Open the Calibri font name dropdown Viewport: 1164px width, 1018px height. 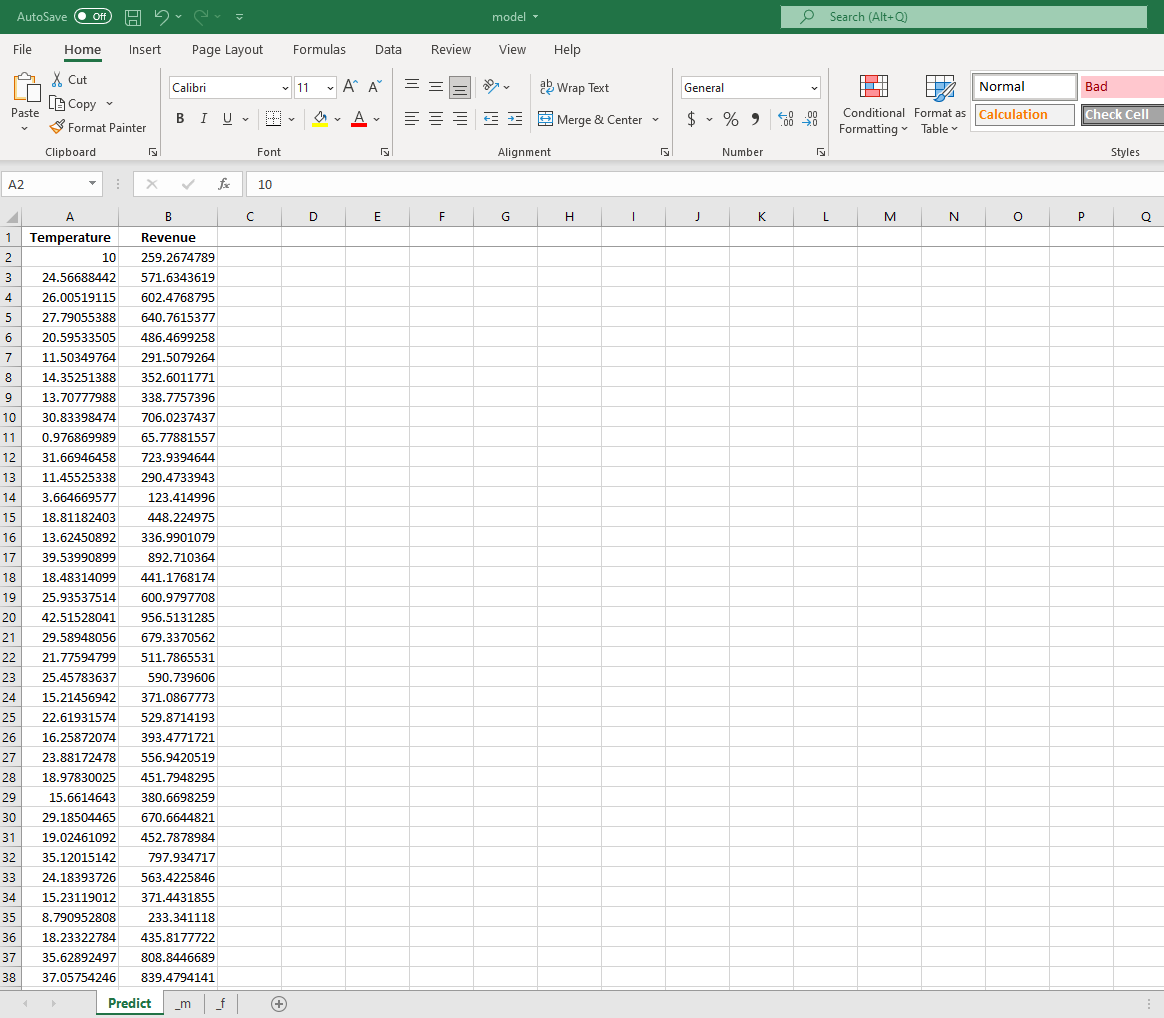coord(285,88)
